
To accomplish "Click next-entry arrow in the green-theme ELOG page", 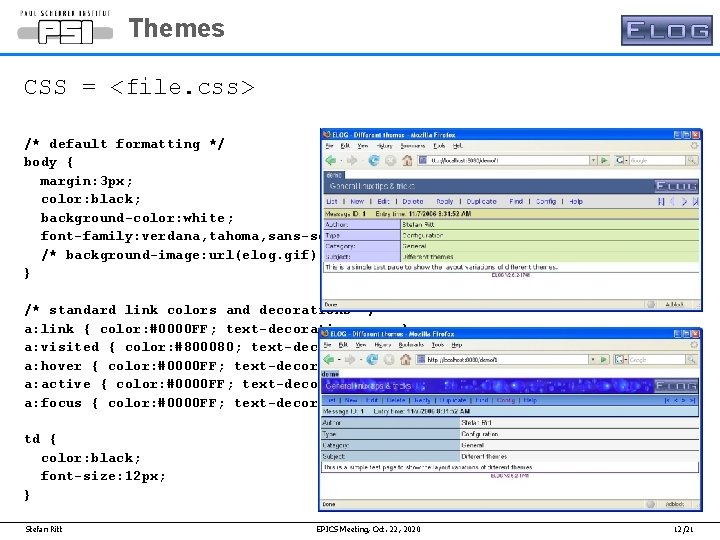I will [x=684, y=202].
